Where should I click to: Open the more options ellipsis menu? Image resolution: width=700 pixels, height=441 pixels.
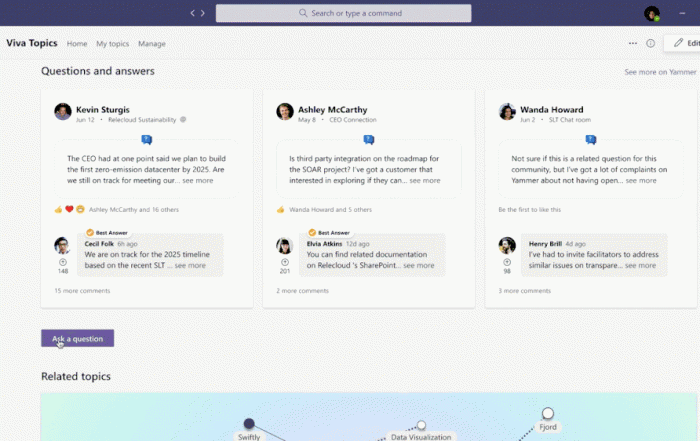[x=633, y=43]
